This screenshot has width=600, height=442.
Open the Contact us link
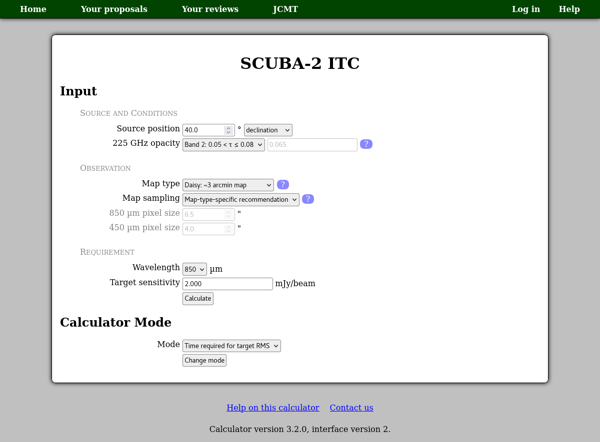click(x=351, y=408)
